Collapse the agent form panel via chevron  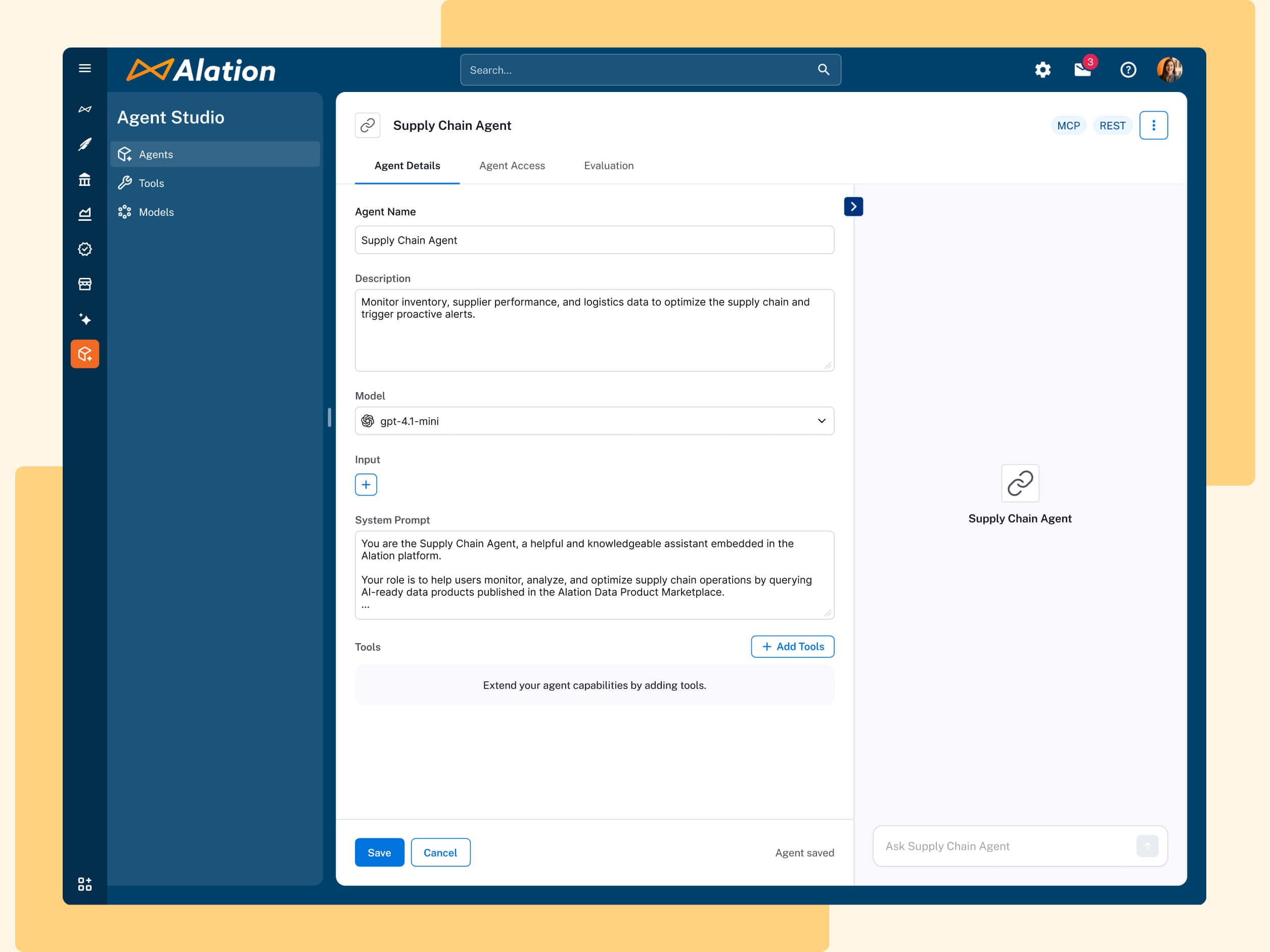click(x=854, y=206)
